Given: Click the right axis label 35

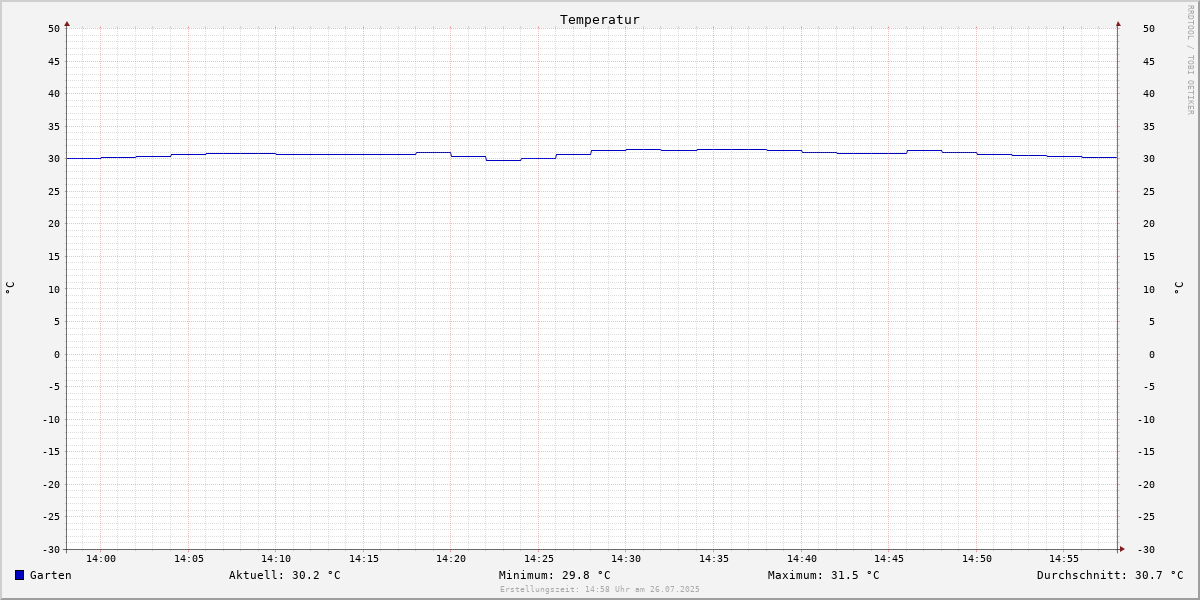Looking at the screenshot, I should (1149, 127).
